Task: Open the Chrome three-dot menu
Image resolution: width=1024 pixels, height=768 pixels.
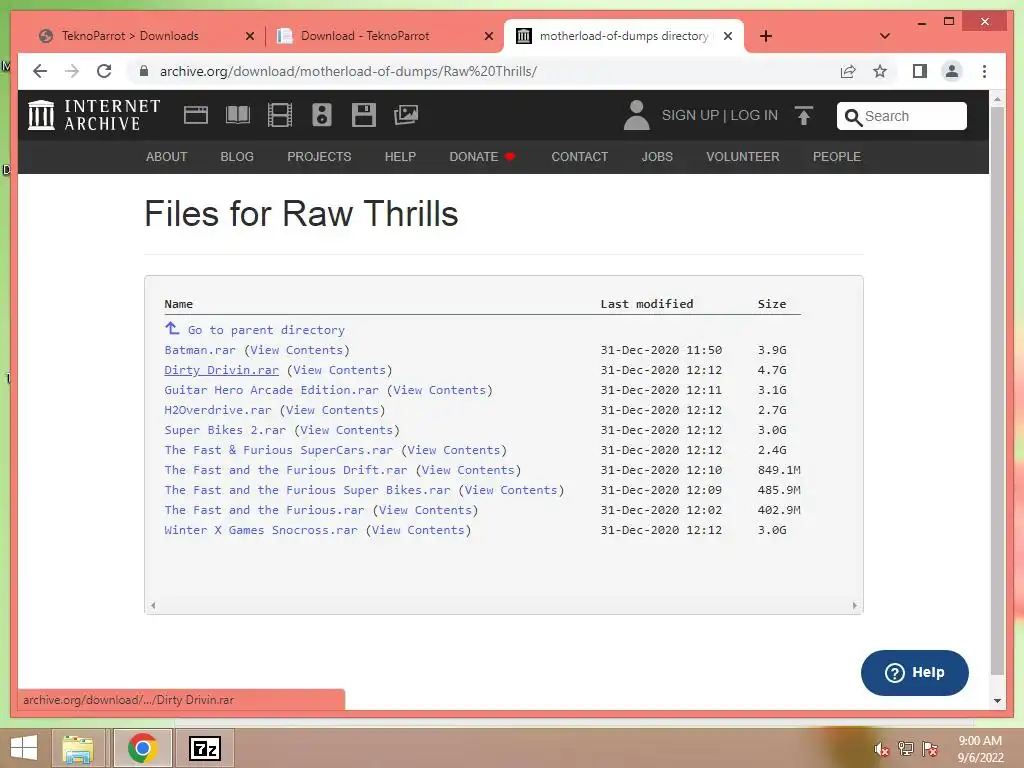Action: (x=984, y=71)
